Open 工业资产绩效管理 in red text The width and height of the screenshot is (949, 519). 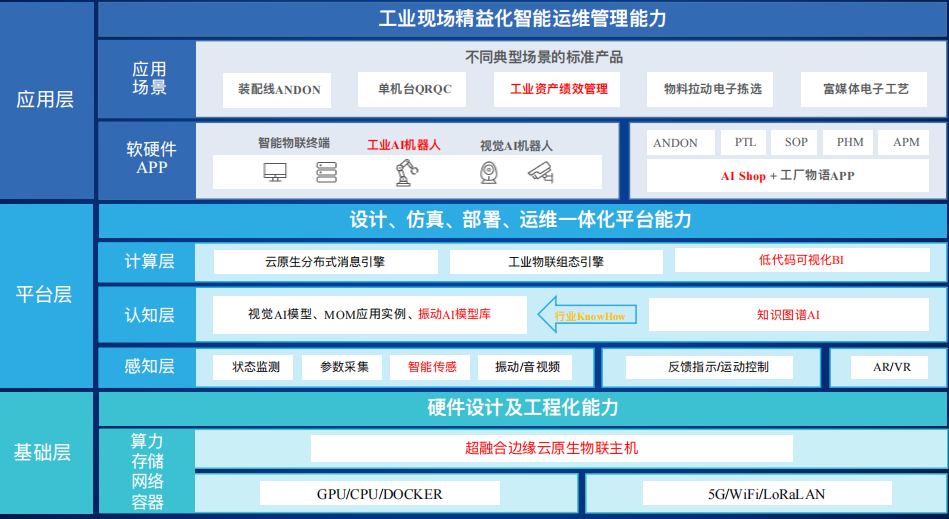[558, 89]
